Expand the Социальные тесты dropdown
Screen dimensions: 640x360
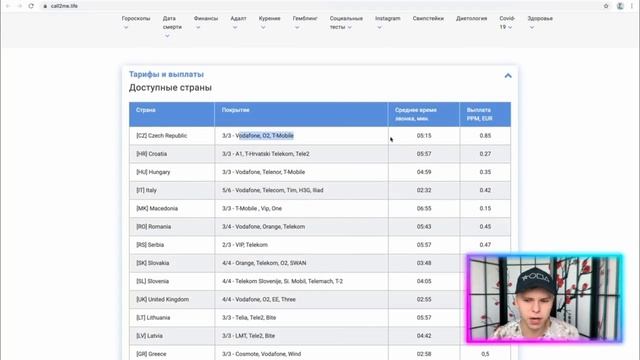click(x=346, y=22)
